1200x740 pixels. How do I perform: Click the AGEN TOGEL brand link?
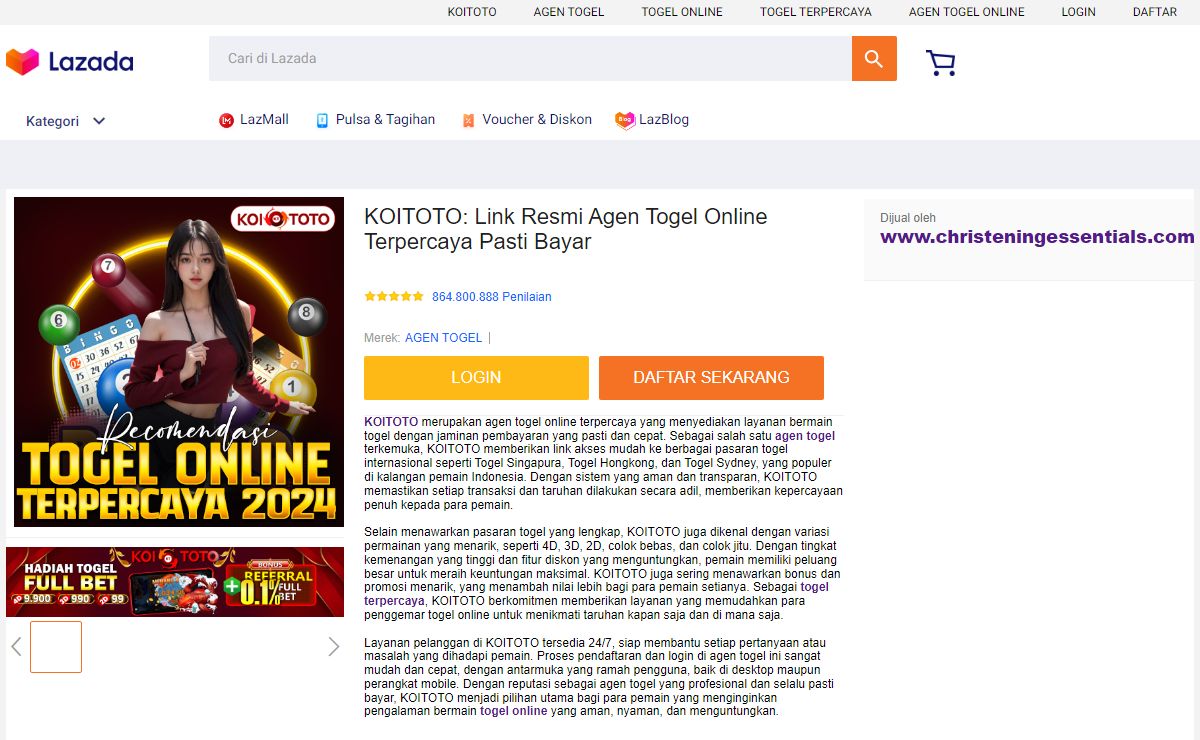(443, 338)
